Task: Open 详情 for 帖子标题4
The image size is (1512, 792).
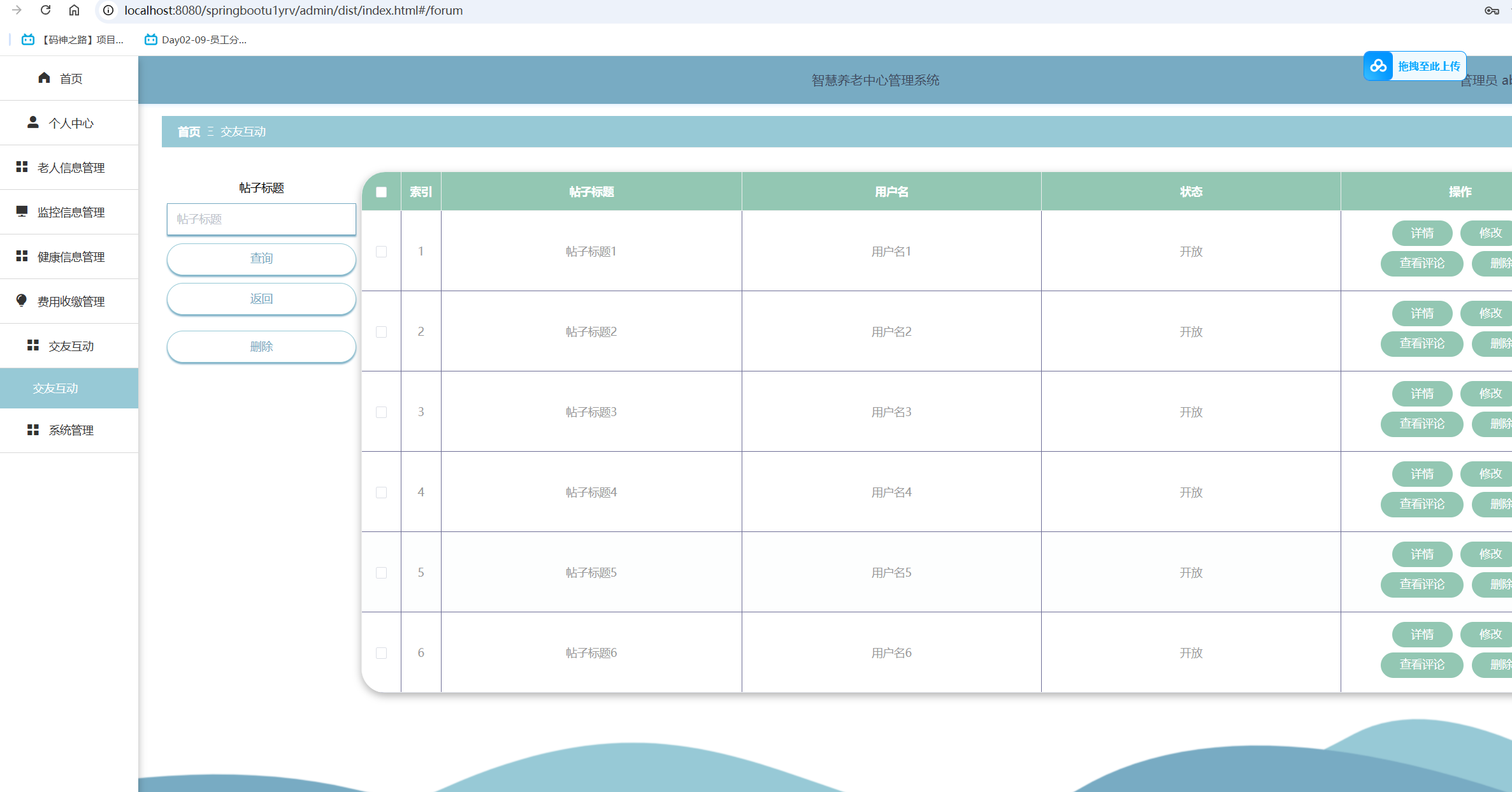Action: pyautogui.click(x=1422, y=474)
